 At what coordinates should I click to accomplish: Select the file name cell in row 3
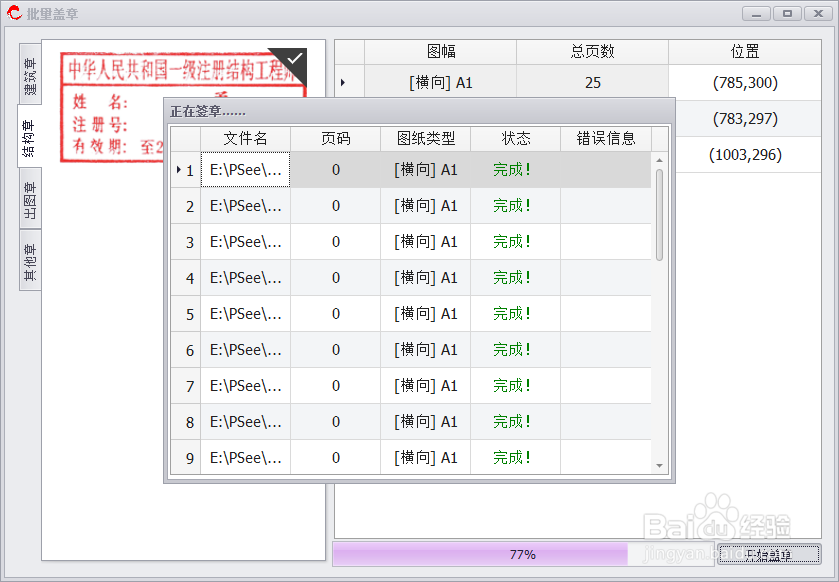coord(246,242)
